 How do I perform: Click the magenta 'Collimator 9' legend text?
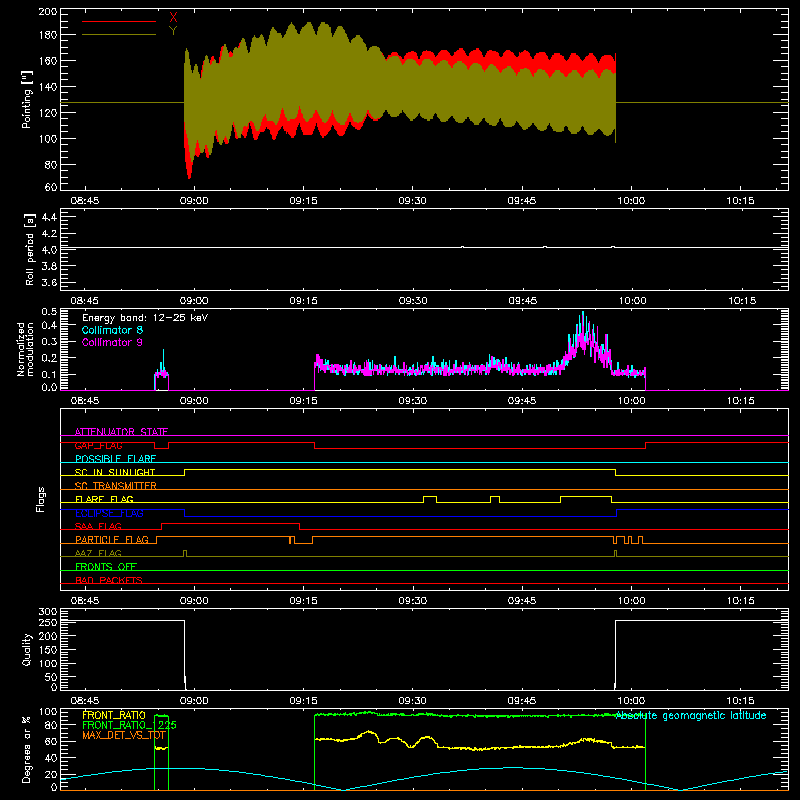tap(112, 342)
